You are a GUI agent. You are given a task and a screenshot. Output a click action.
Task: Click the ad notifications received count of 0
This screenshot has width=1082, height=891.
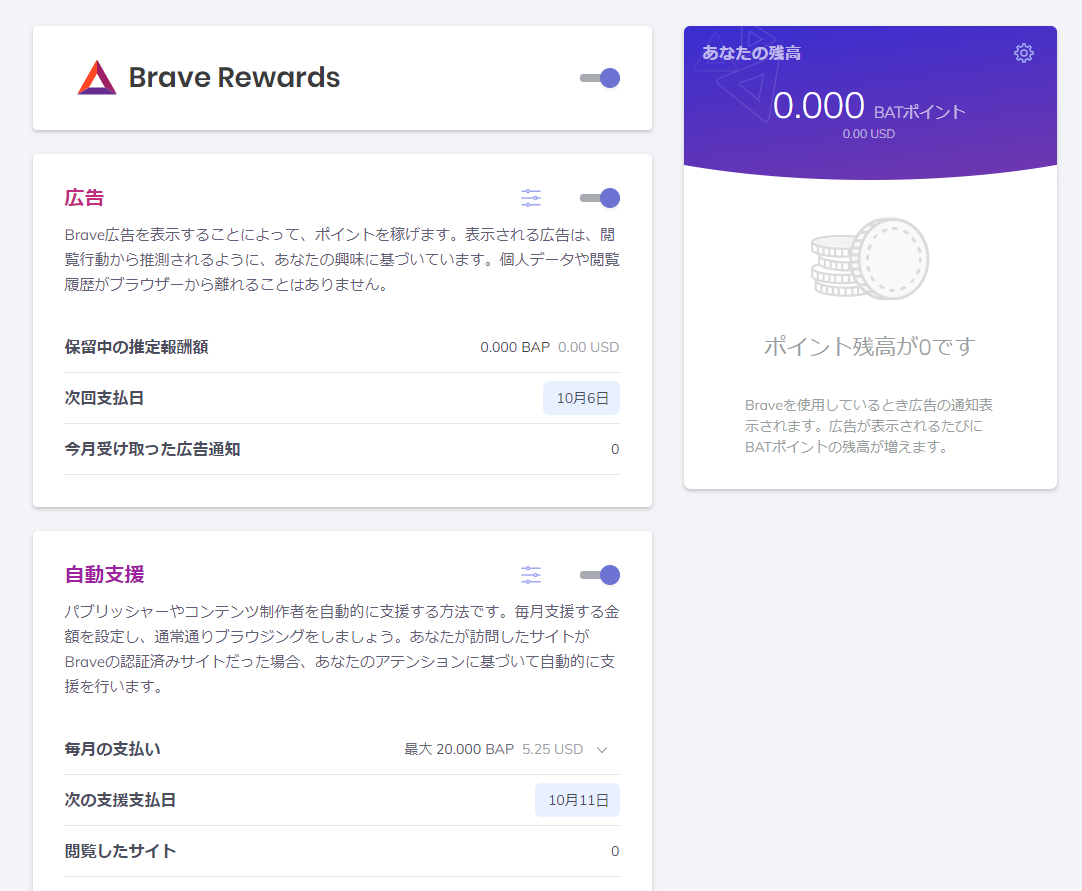[x=615, y=449]
